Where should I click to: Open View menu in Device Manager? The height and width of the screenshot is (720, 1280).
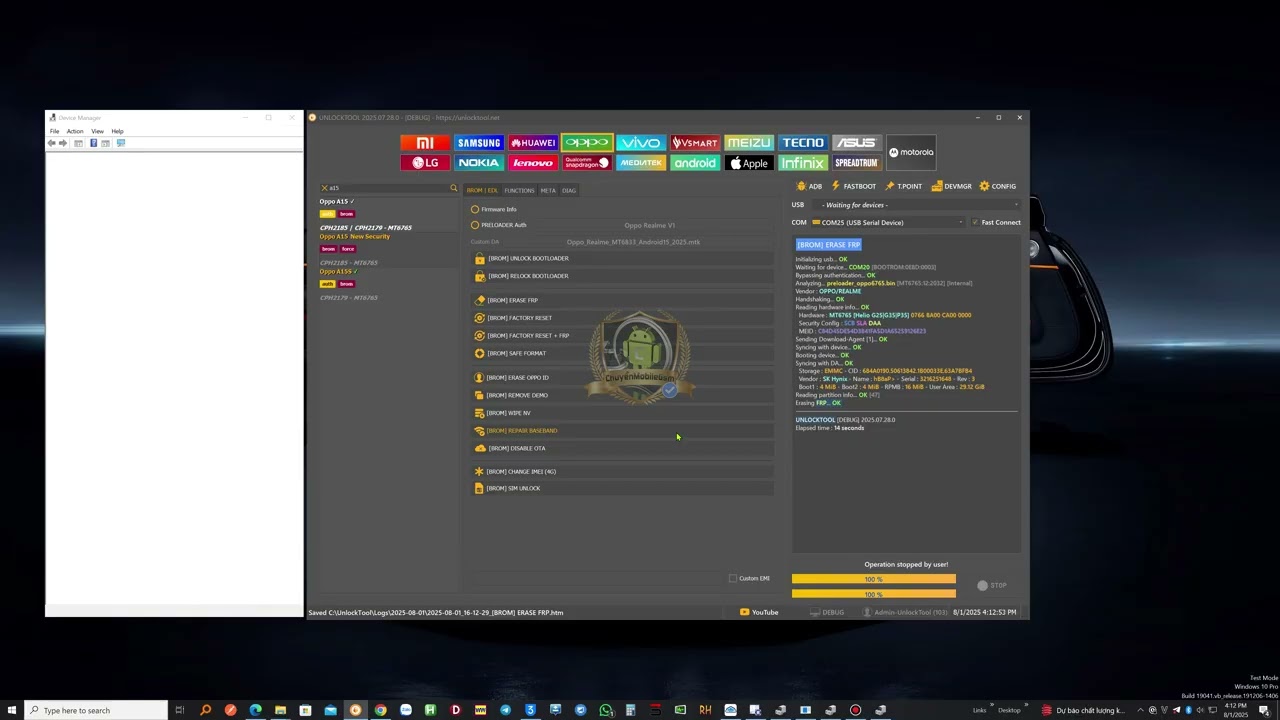point(98,131)
